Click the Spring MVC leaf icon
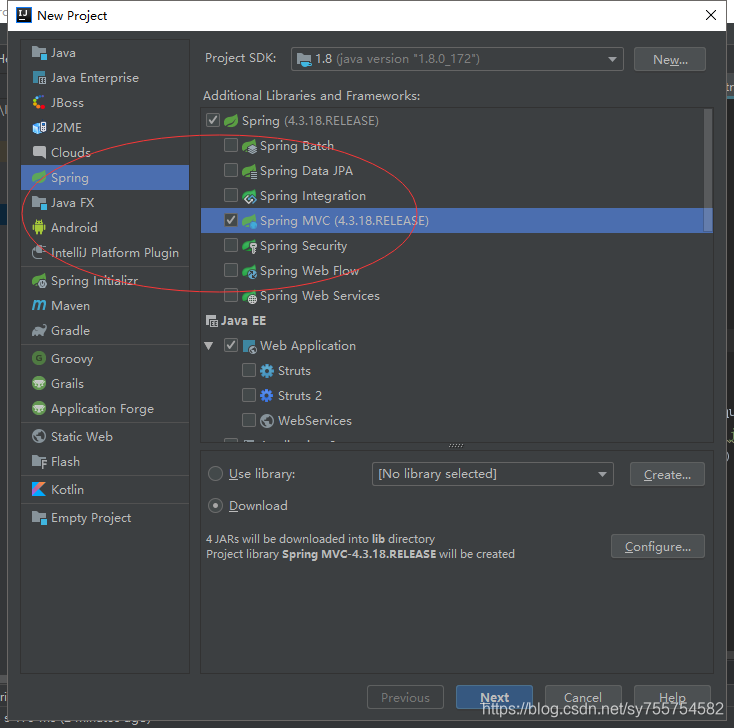Screen dimensions: 734x728 coord(250,221)
